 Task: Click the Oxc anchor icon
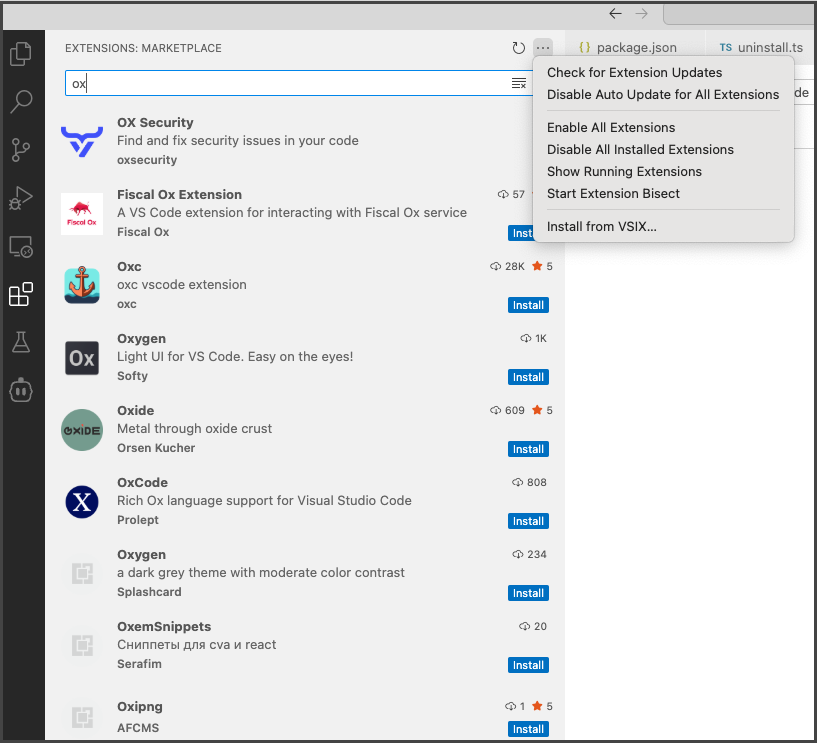[82, 286]
